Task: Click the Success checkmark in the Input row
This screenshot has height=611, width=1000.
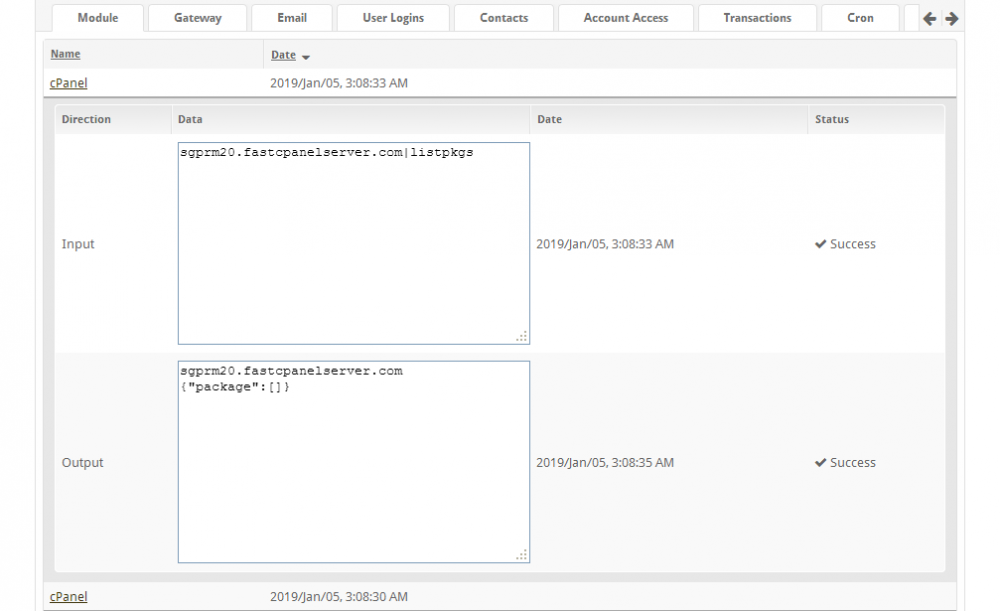Action: coord(820,244)
